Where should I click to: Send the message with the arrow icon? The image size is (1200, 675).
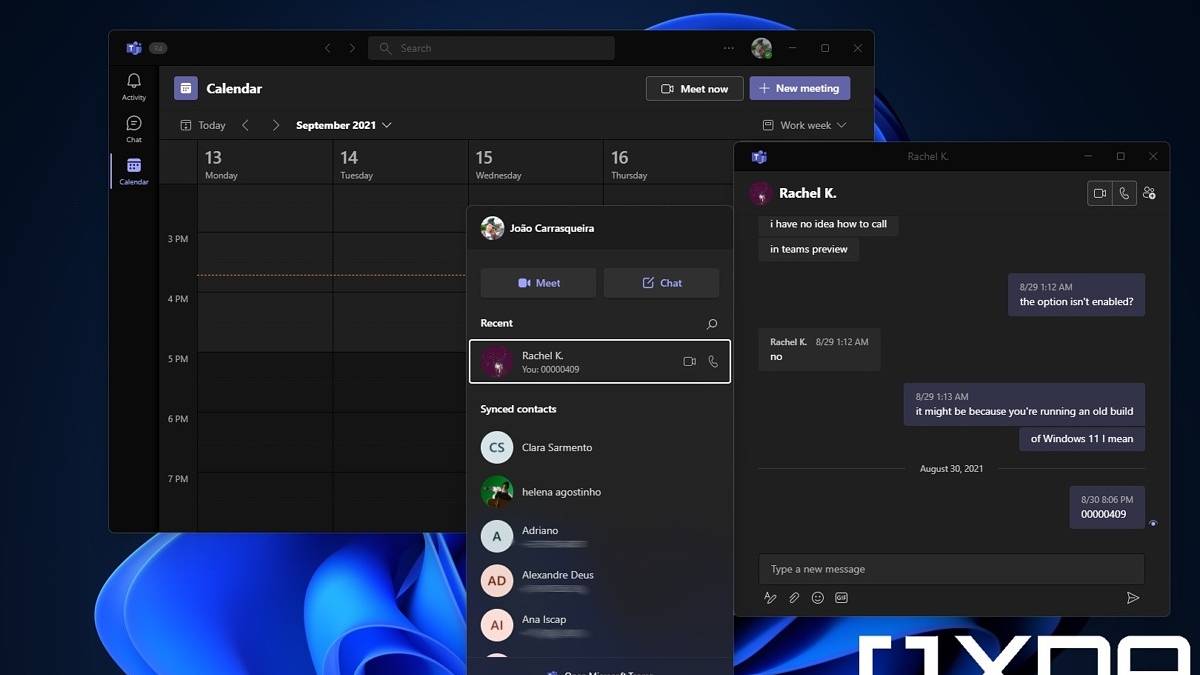[x=1133, y=598]
